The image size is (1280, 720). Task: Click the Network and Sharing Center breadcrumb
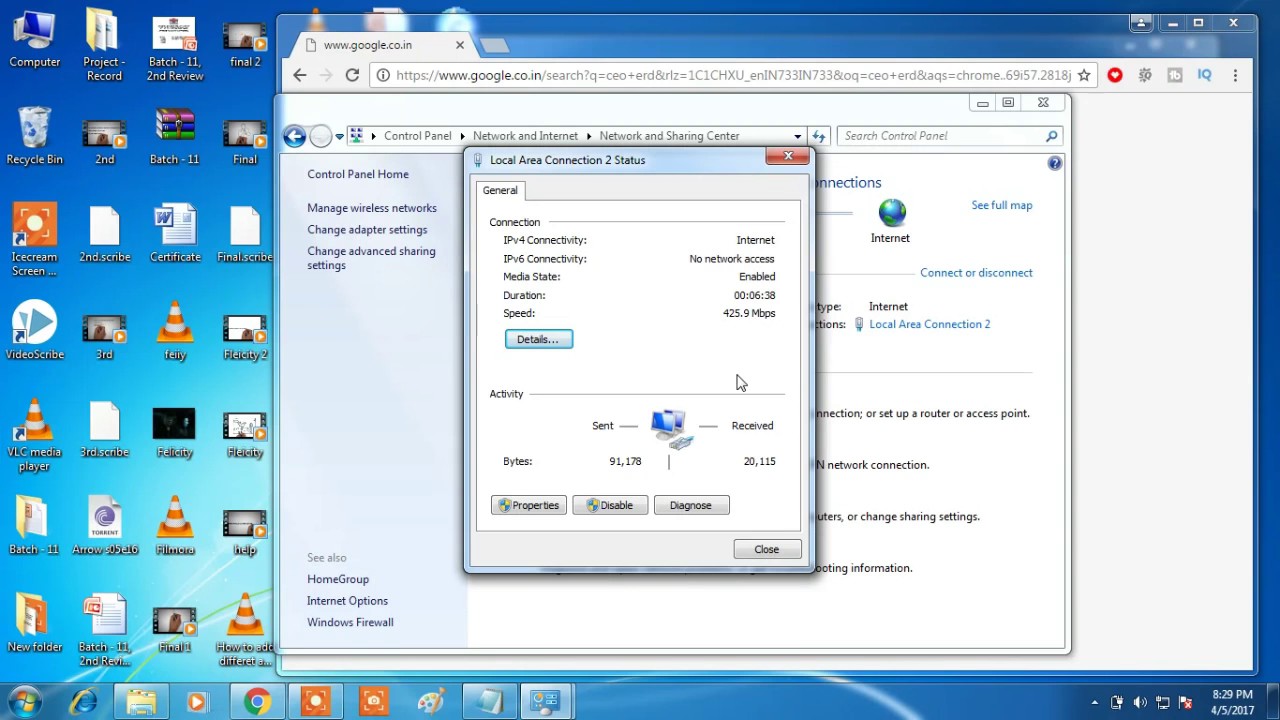669,136
